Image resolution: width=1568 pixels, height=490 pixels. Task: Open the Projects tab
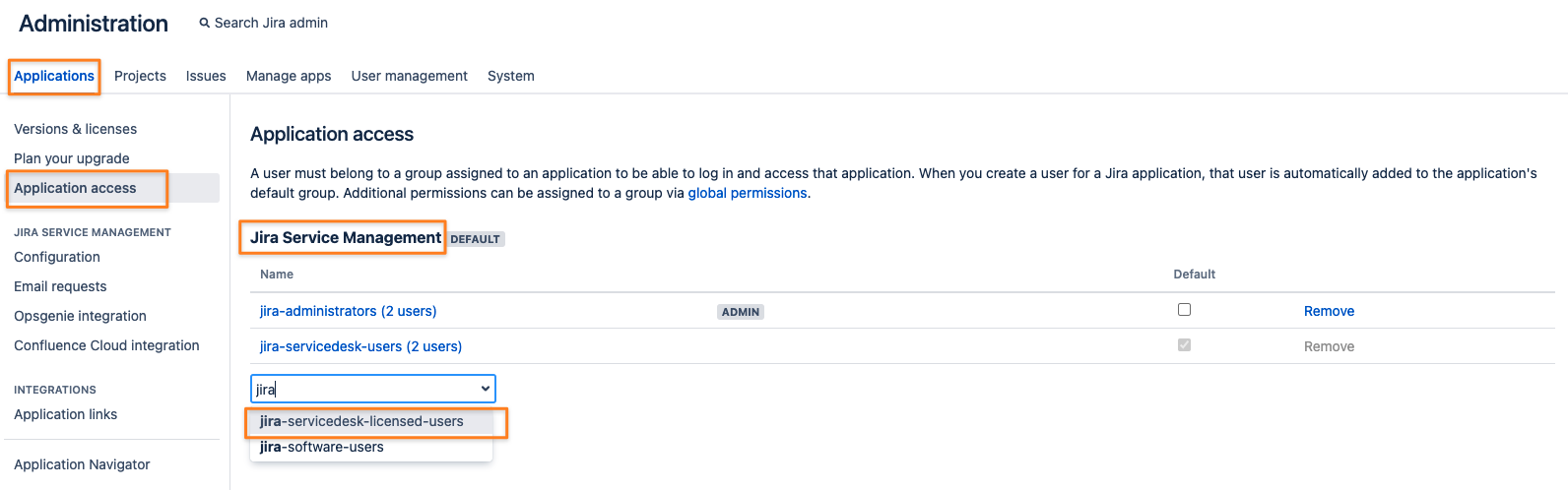pyautogui.click(x=140, y=76)
